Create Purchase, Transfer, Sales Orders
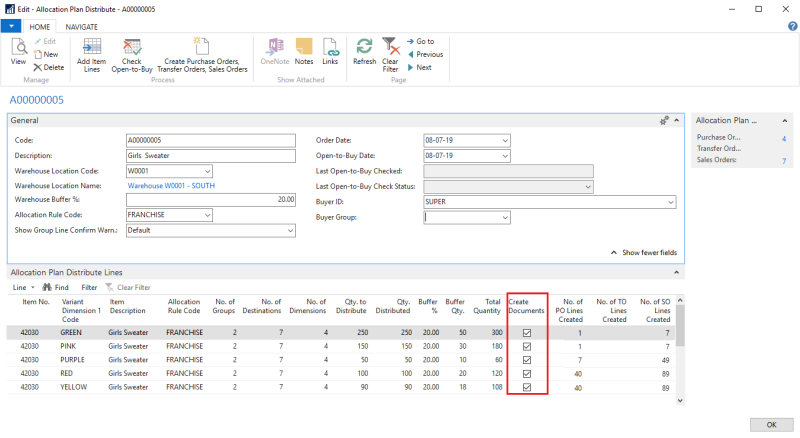Viewport: 800px width, 438px height. click(202, 55)
